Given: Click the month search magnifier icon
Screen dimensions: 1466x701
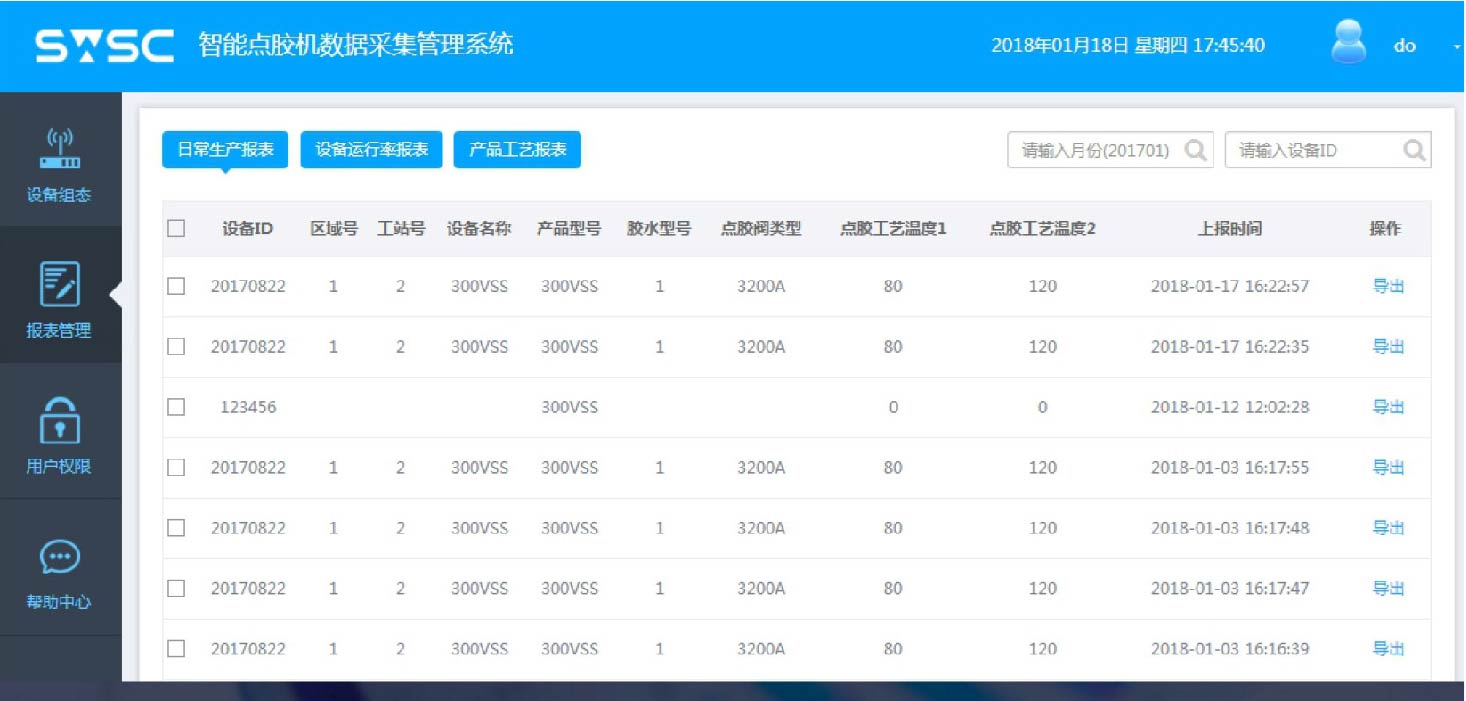Looking at the screenshot, I should pyautogui.click(x=1195, y=151).
